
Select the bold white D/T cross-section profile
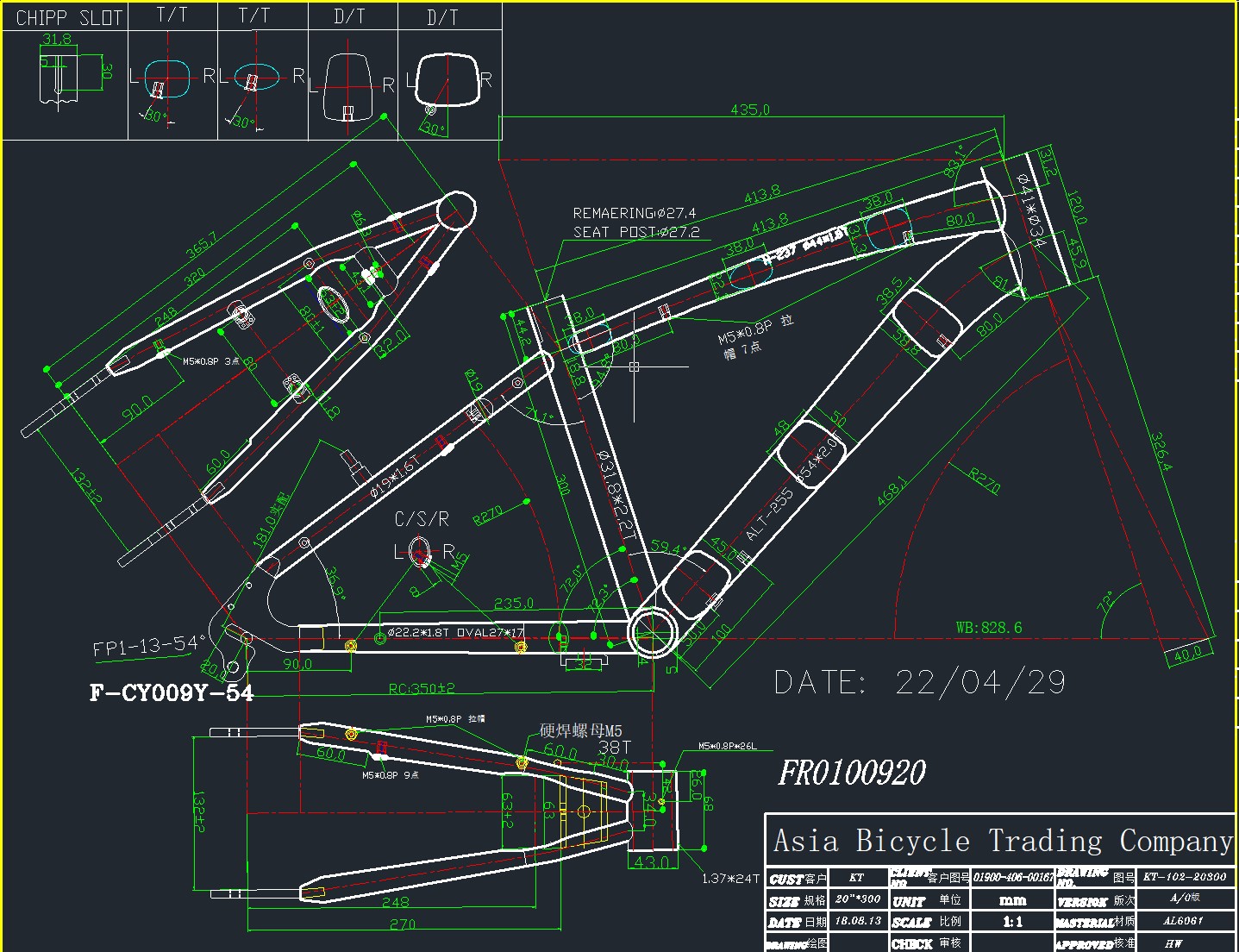[447, 80]
